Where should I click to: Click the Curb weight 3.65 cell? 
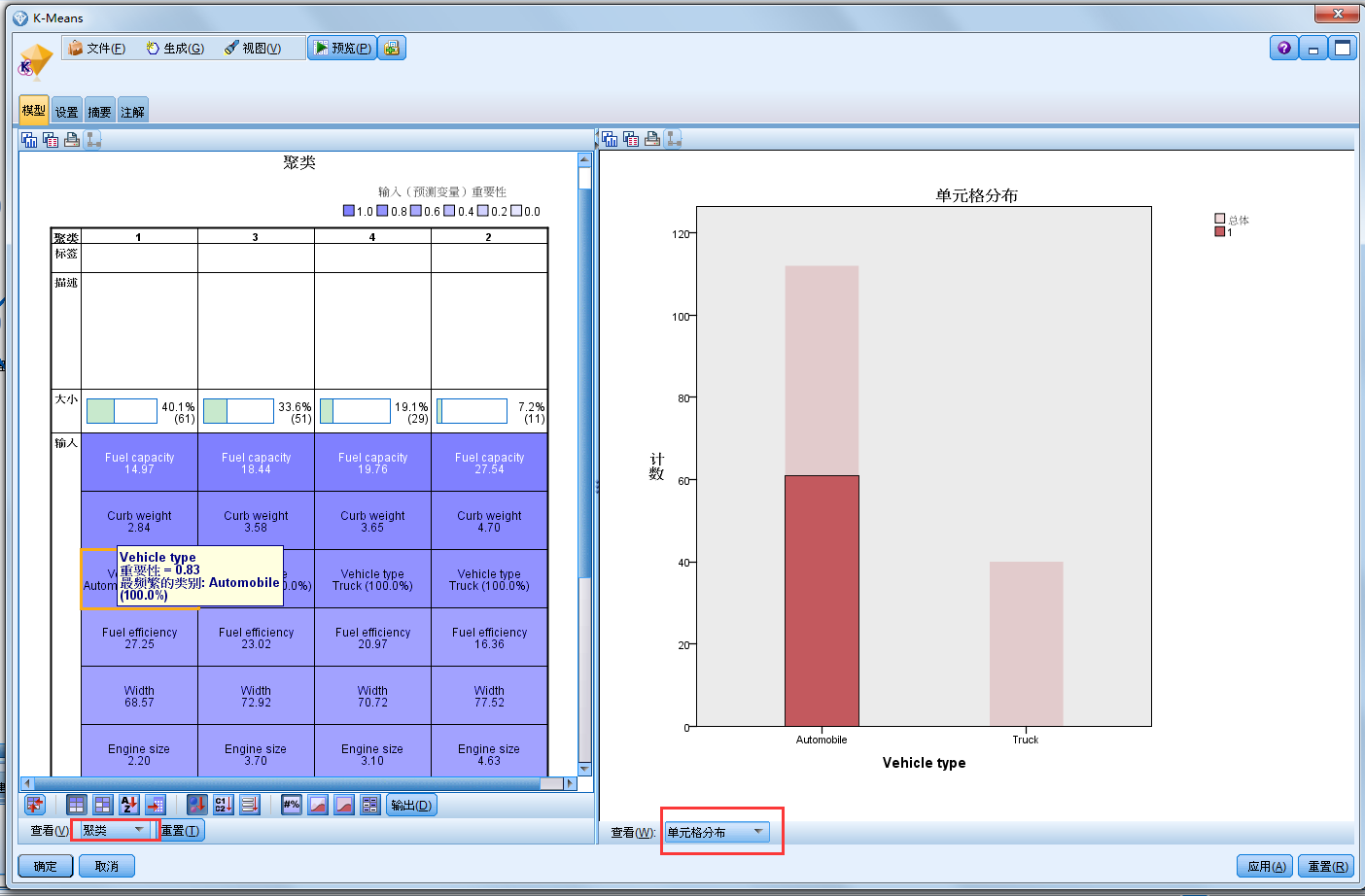[x=372, y=521]
